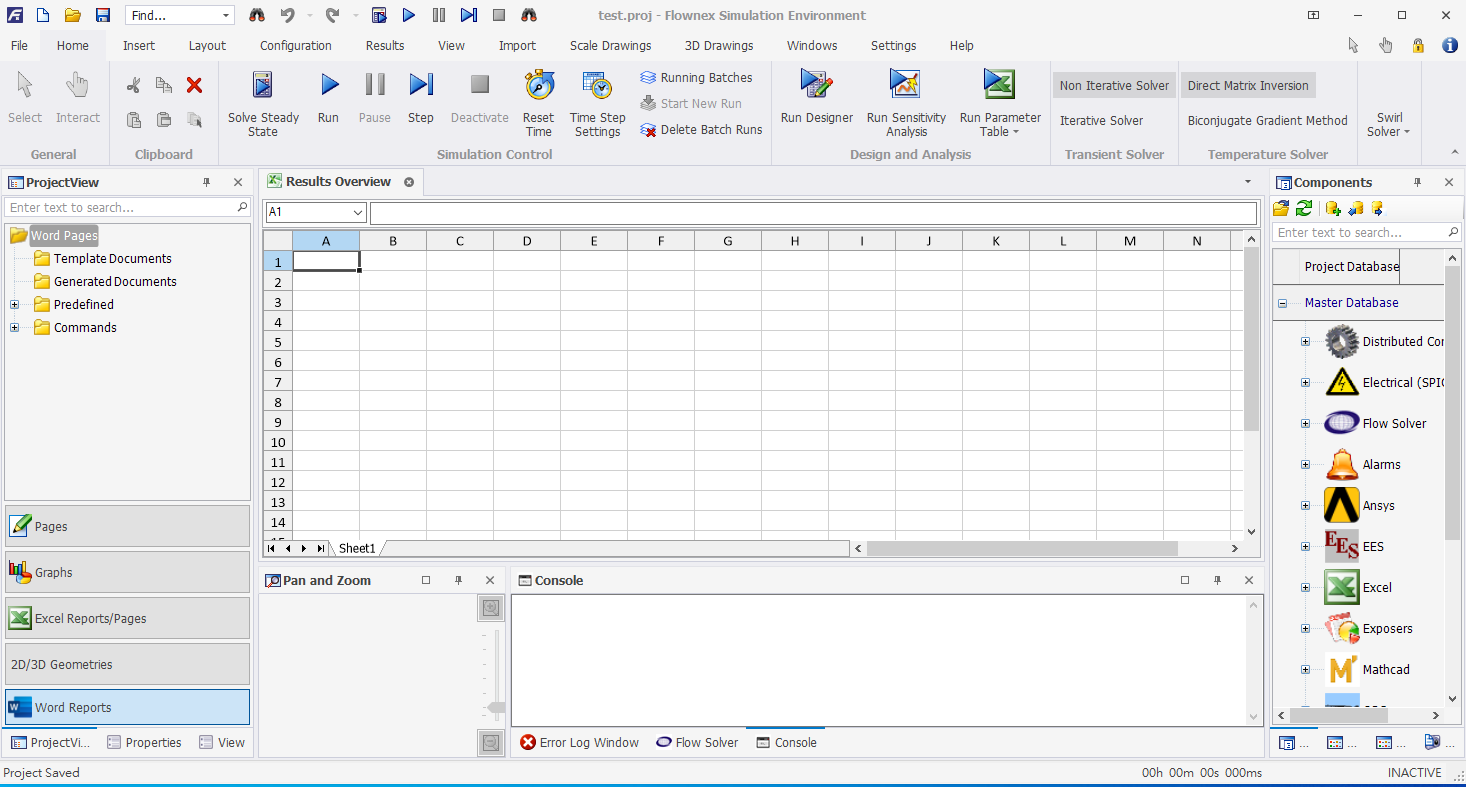Click the Results Overview vertical scrollbar
This screenshot has height=787, width=1466.
pos(1251,338)
